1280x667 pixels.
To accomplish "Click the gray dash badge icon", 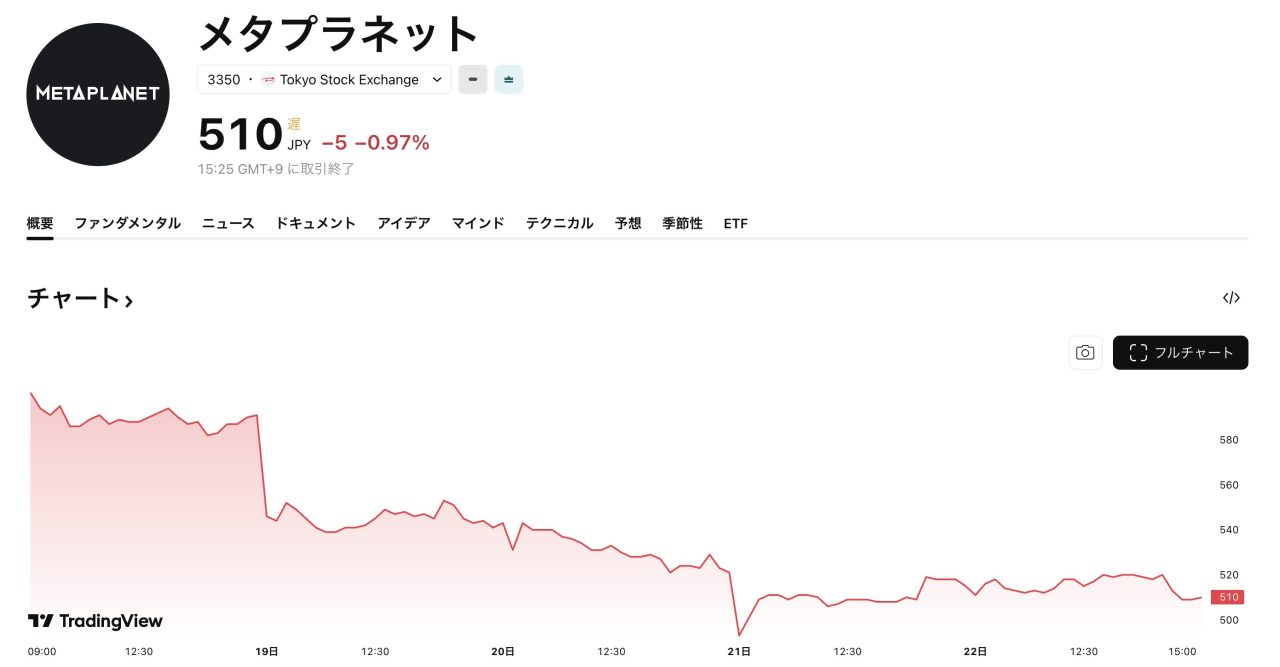I will click(473, 80).
